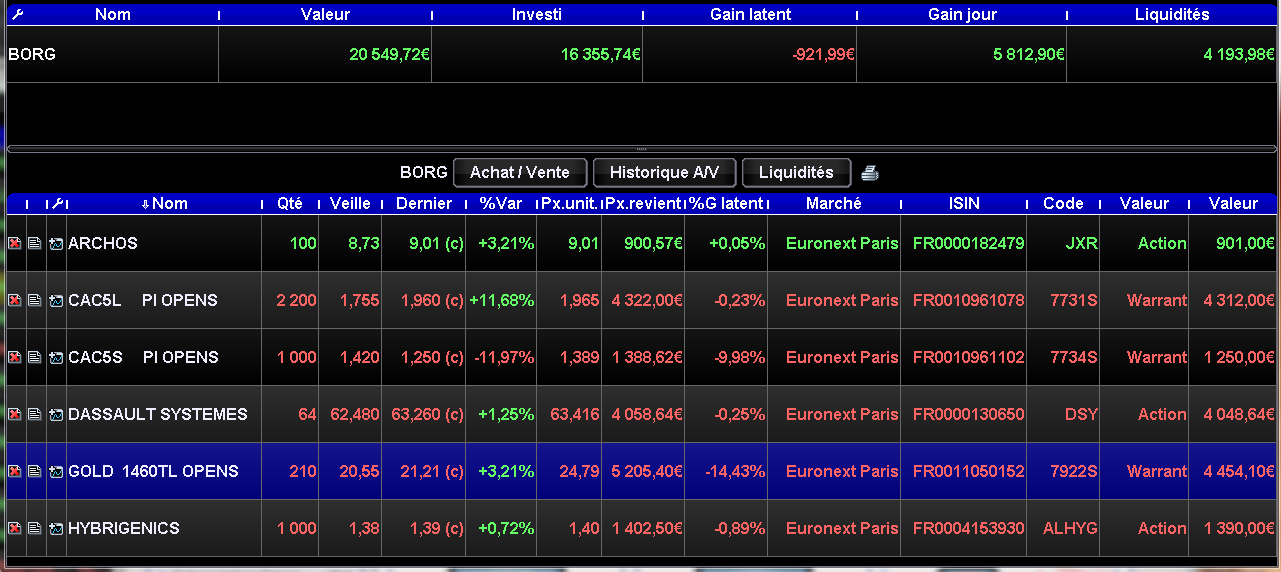The width and height of the screenshot is (1281, 572).
Task: Open the chart icon for CAC5L row
Action: [x=56, y=300]
